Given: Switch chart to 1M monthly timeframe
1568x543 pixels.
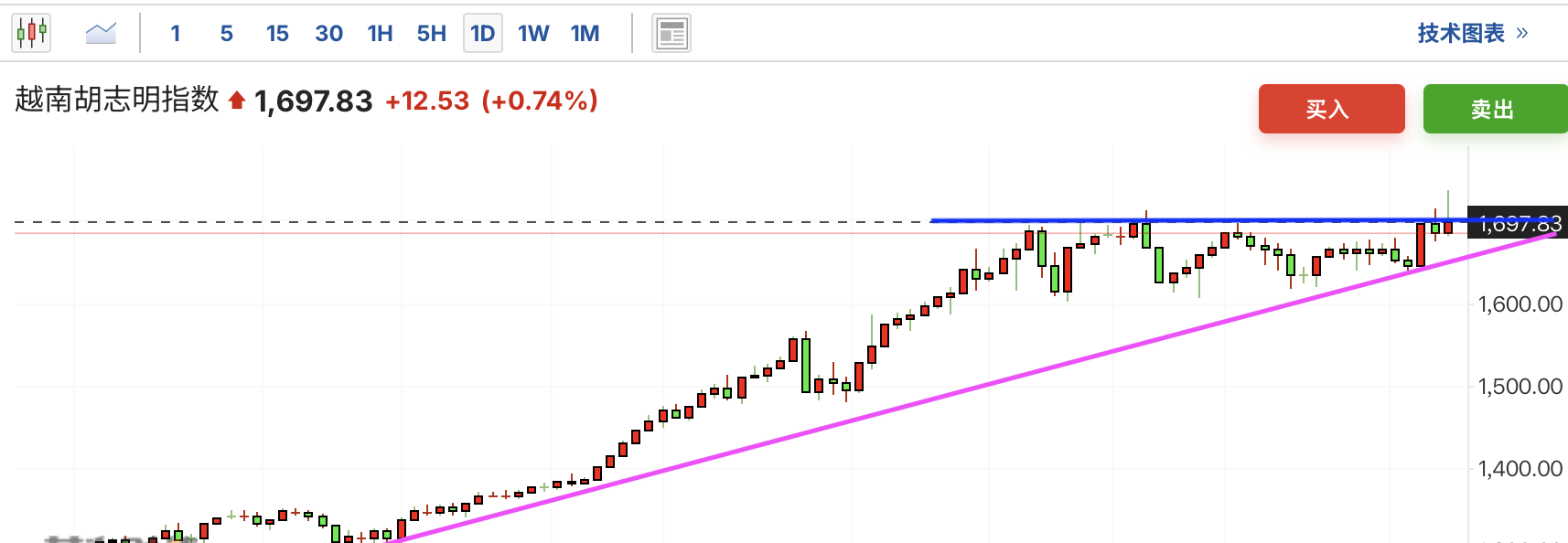Looking at the screenshot, I should (585, 34).
